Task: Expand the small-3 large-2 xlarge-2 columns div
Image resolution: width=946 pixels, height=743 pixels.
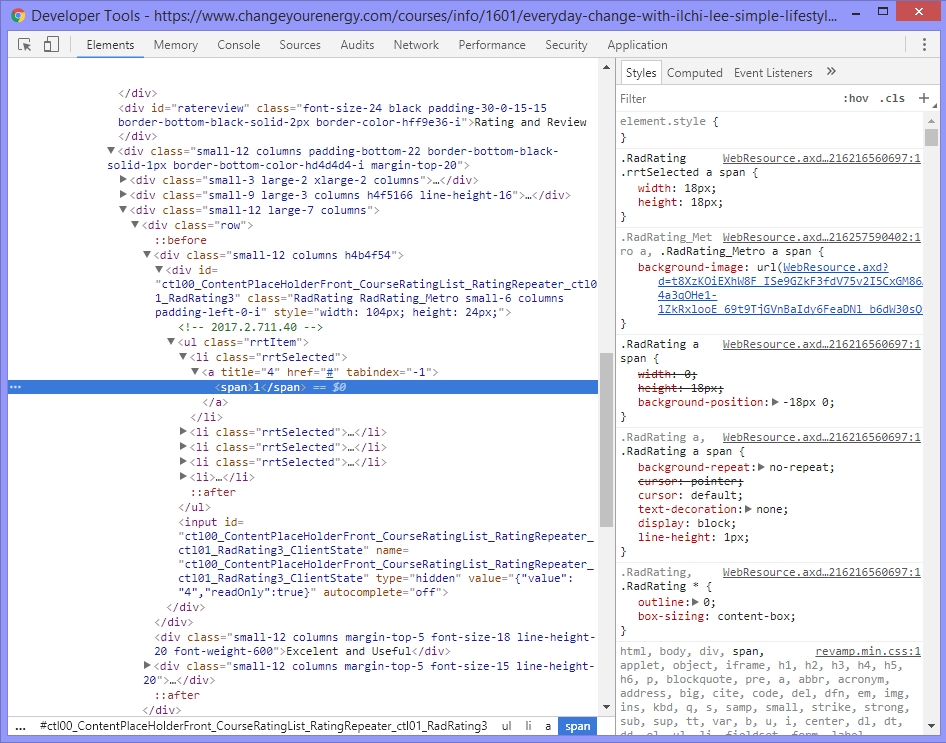Action: point(124,180)
